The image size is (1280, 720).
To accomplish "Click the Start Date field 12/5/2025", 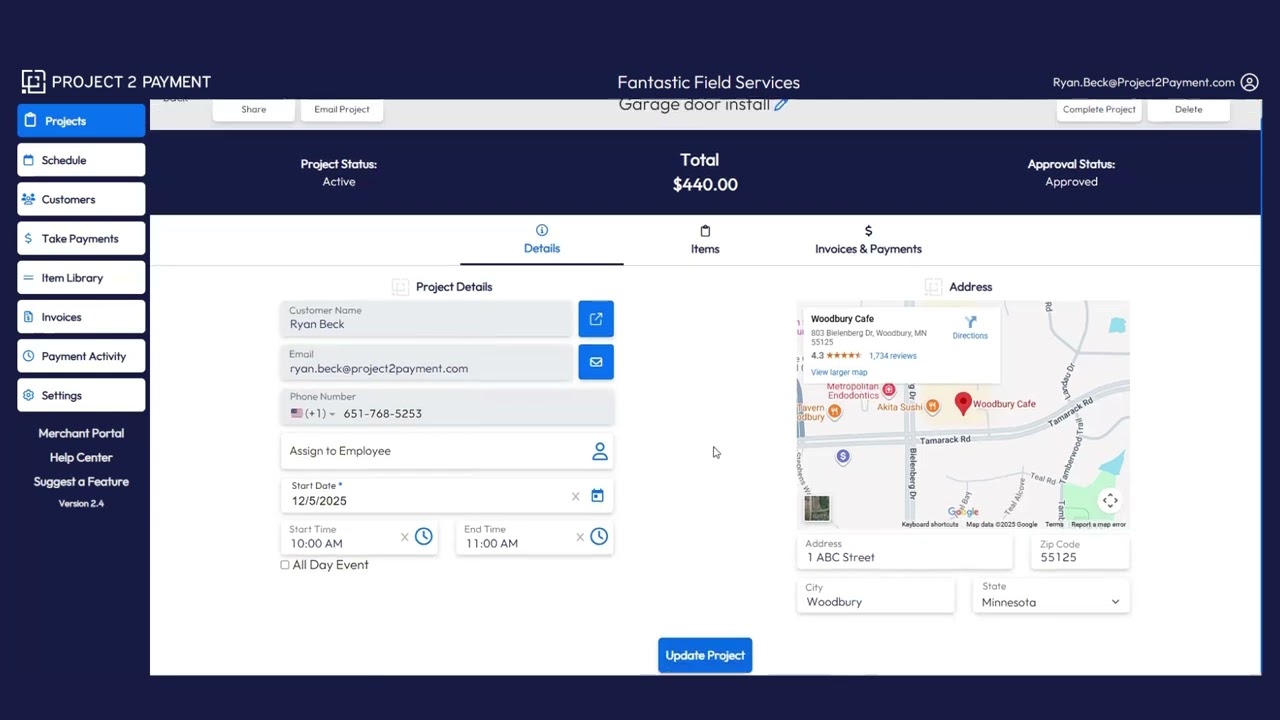I will [447, 495].
